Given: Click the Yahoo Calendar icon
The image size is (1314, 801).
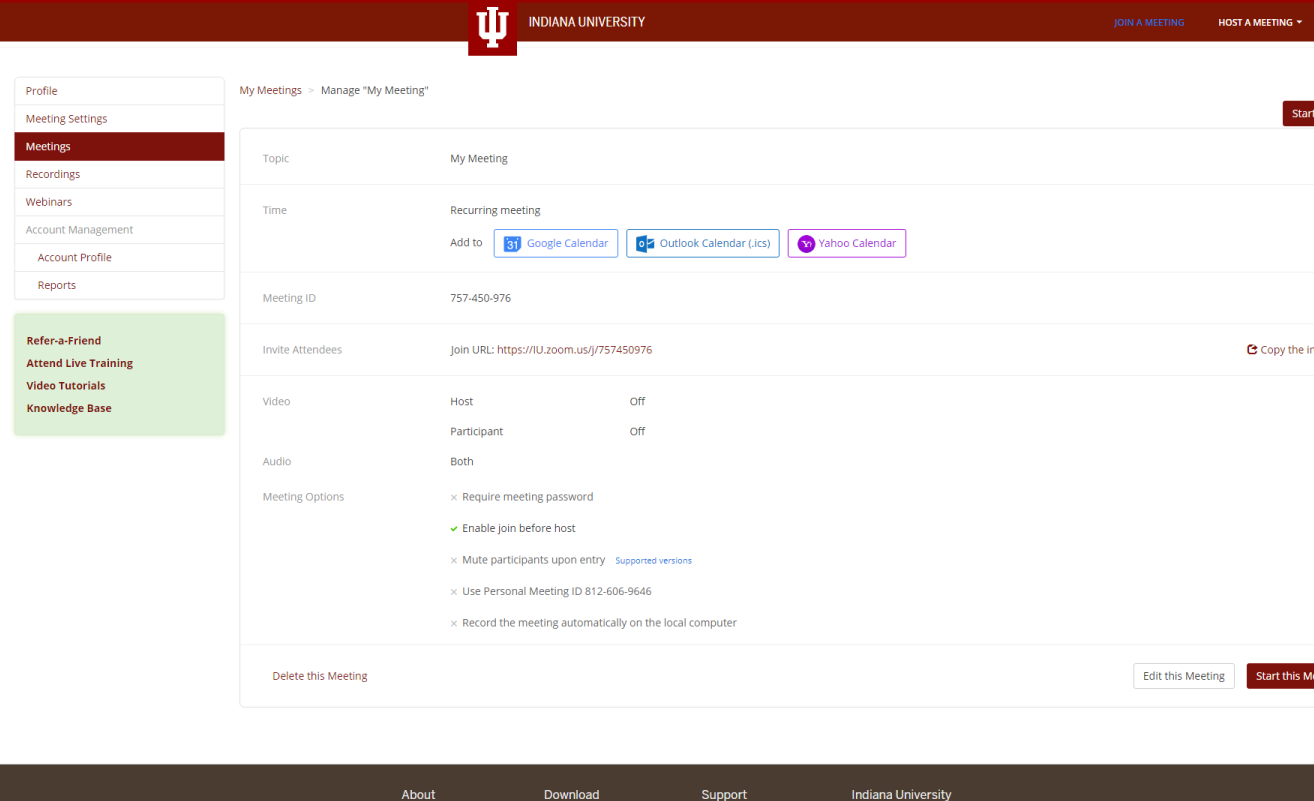Looking at the screenshot, I should click(x=806, y=244).
